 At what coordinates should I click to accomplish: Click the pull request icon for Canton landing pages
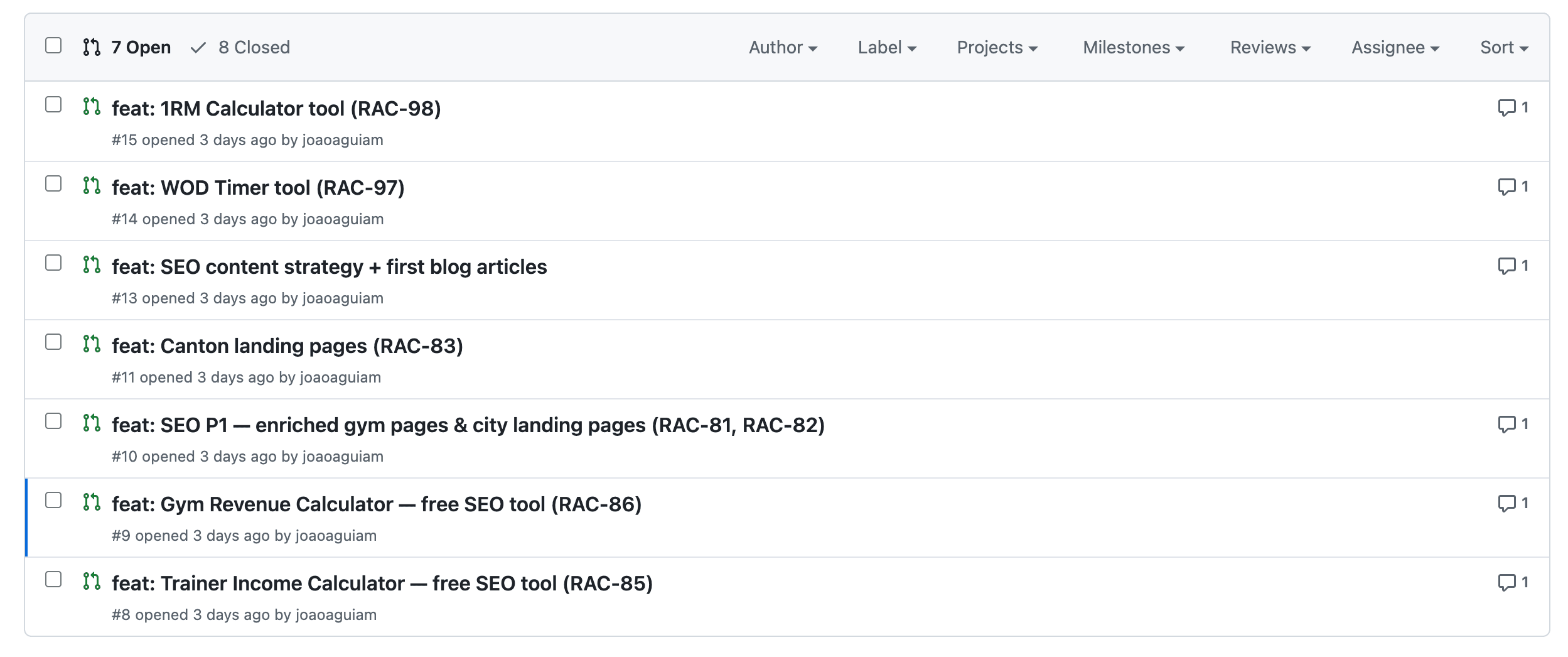click(x=92, y=344)
